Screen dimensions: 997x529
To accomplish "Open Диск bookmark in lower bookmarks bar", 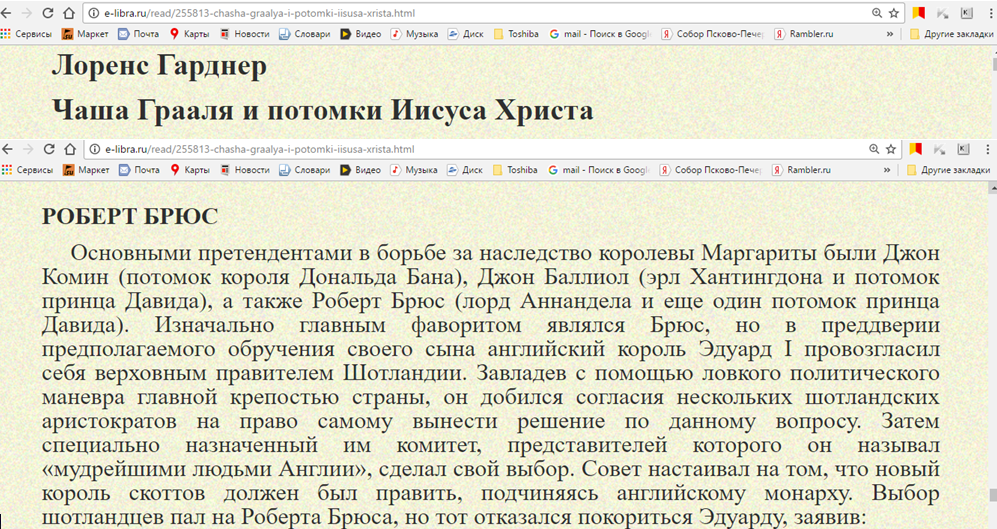I will 465,170.
